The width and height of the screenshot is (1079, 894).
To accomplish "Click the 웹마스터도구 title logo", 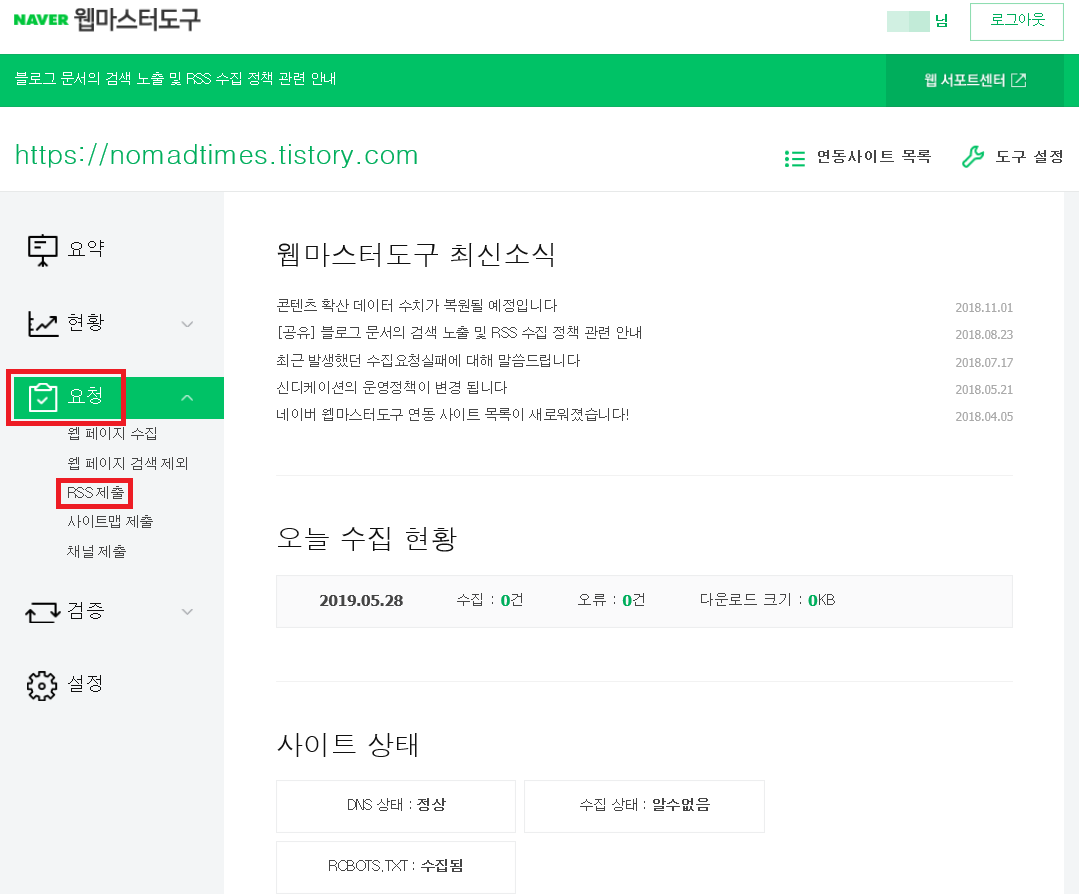I will tap(137, 19).
